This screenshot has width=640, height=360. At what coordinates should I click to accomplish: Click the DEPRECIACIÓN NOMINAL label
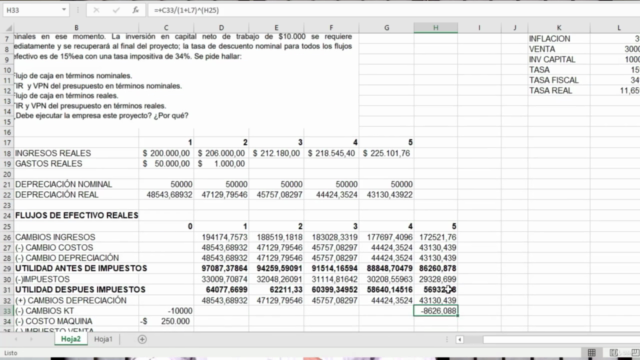point(64,184)
